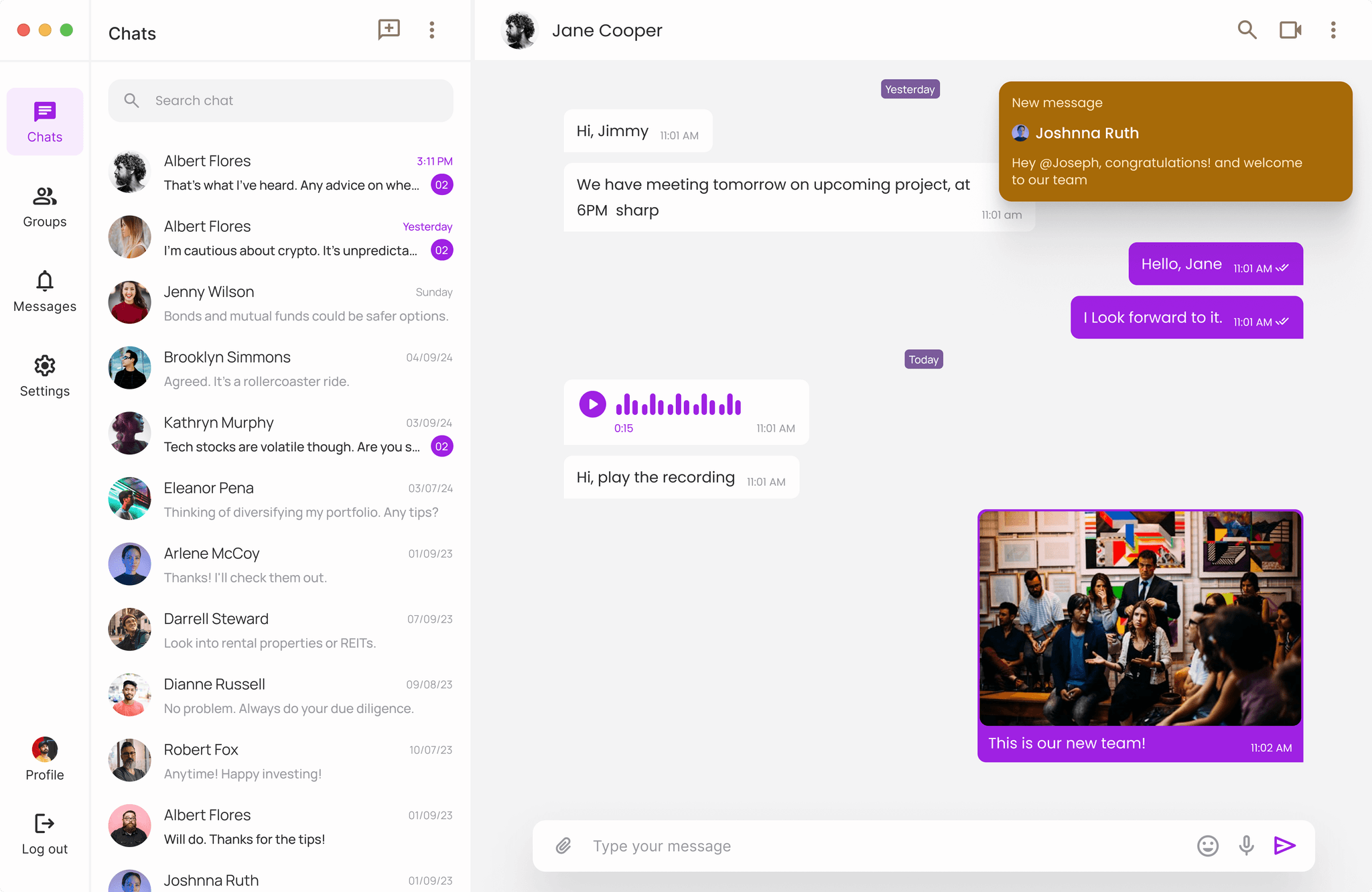Switch to the Groups tab
The image size is (1372, 892).
coord(45,206)
